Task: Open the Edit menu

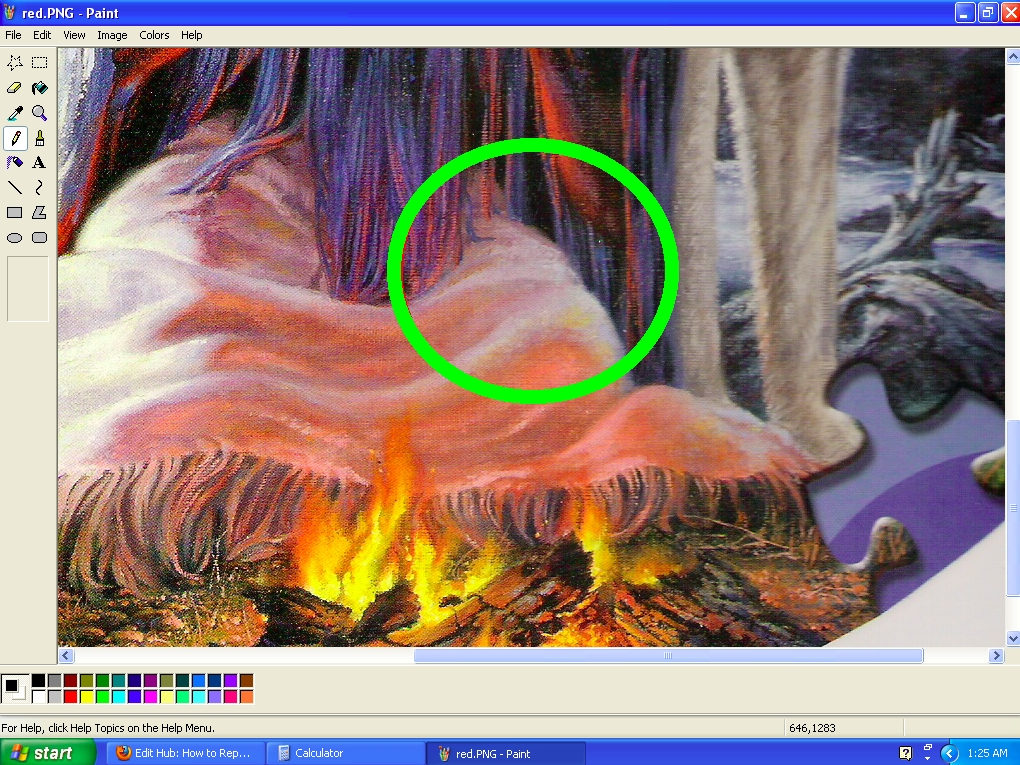Action: point(42,35)
